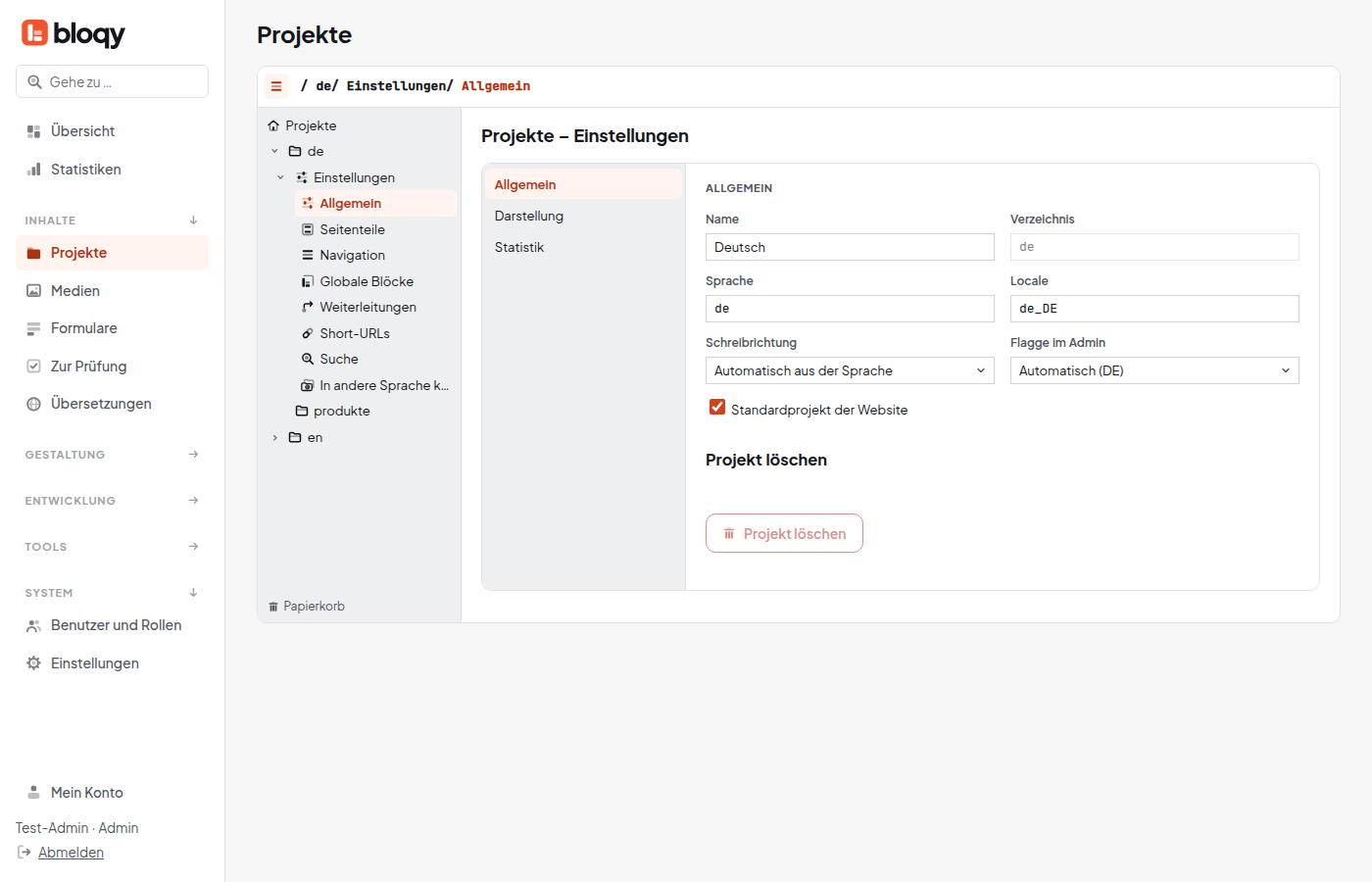Click the Einstellungen gear icon in sidebar
Image resolution: width=1372 pixels, height=882 pixels.
pyautogui.click(x=33, y=663)
